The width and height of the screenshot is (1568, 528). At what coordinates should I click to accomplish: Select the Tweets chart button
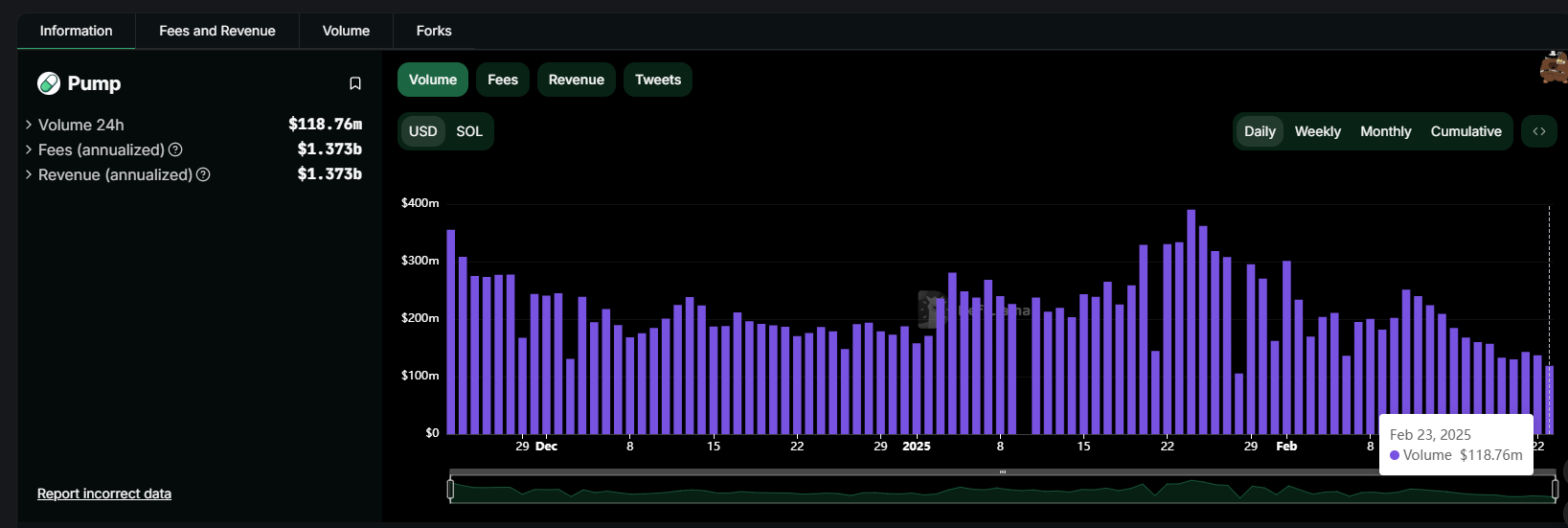pos(657,80)
